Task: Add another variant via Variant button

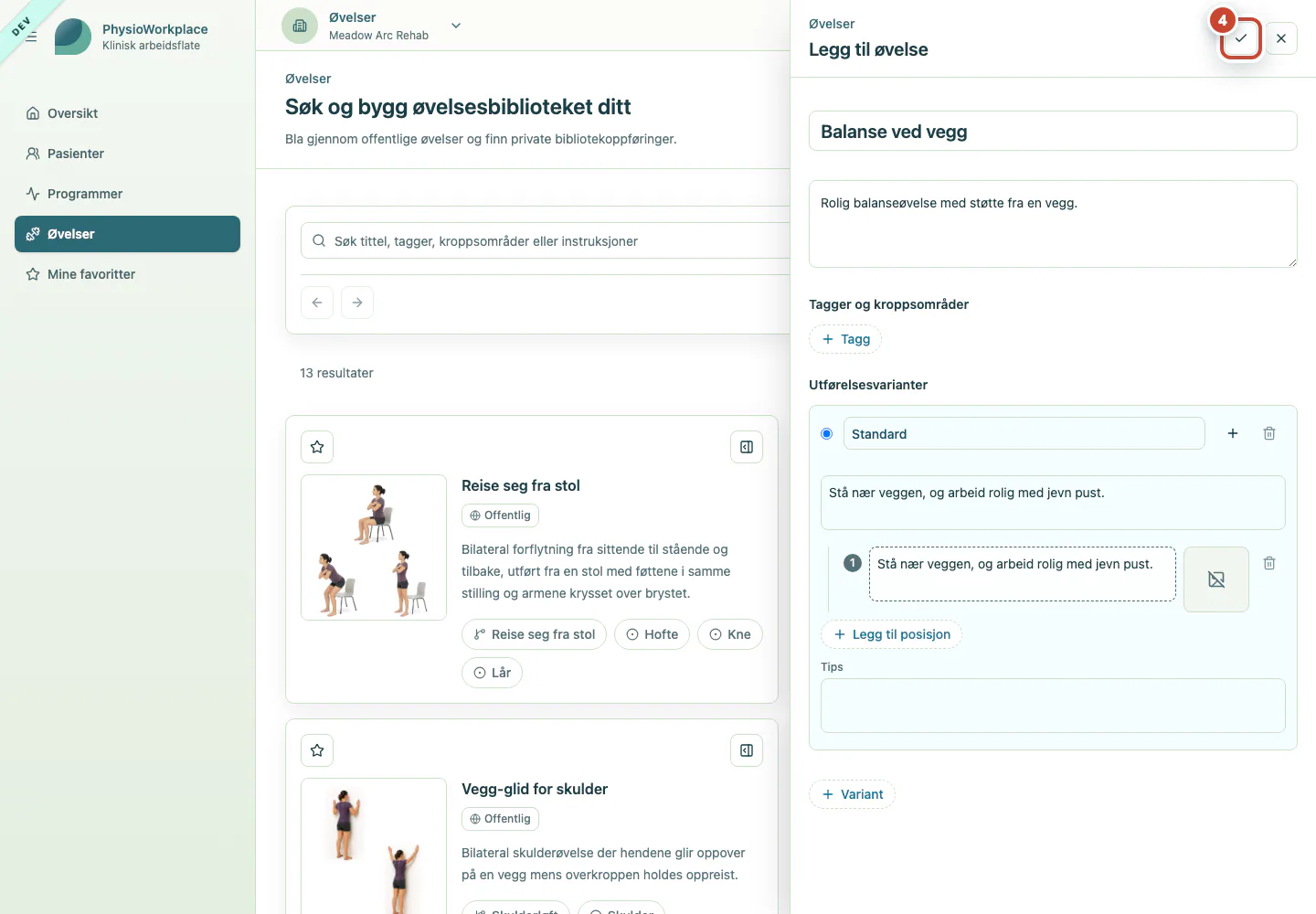Action: pyautogui.click(x=852, y=794)
